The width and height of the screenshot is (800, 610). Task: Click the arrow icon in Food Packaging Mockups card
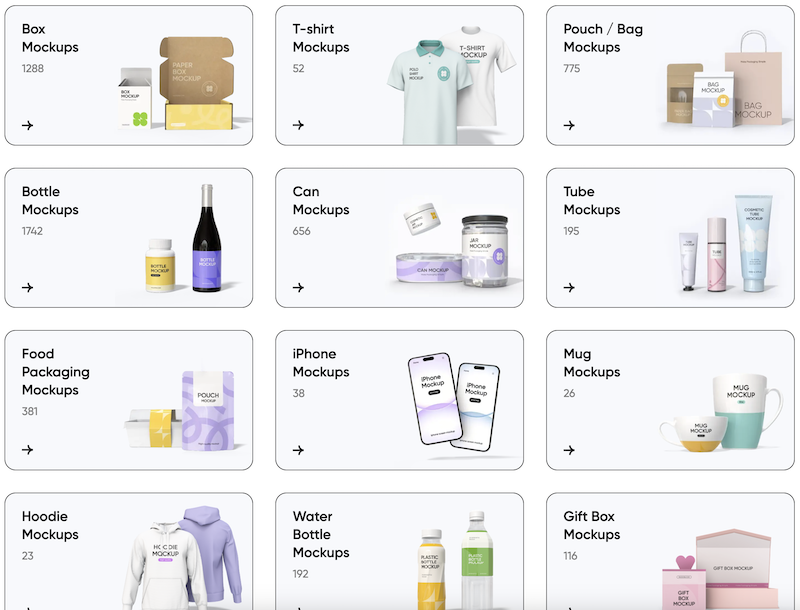click(28, 449)
